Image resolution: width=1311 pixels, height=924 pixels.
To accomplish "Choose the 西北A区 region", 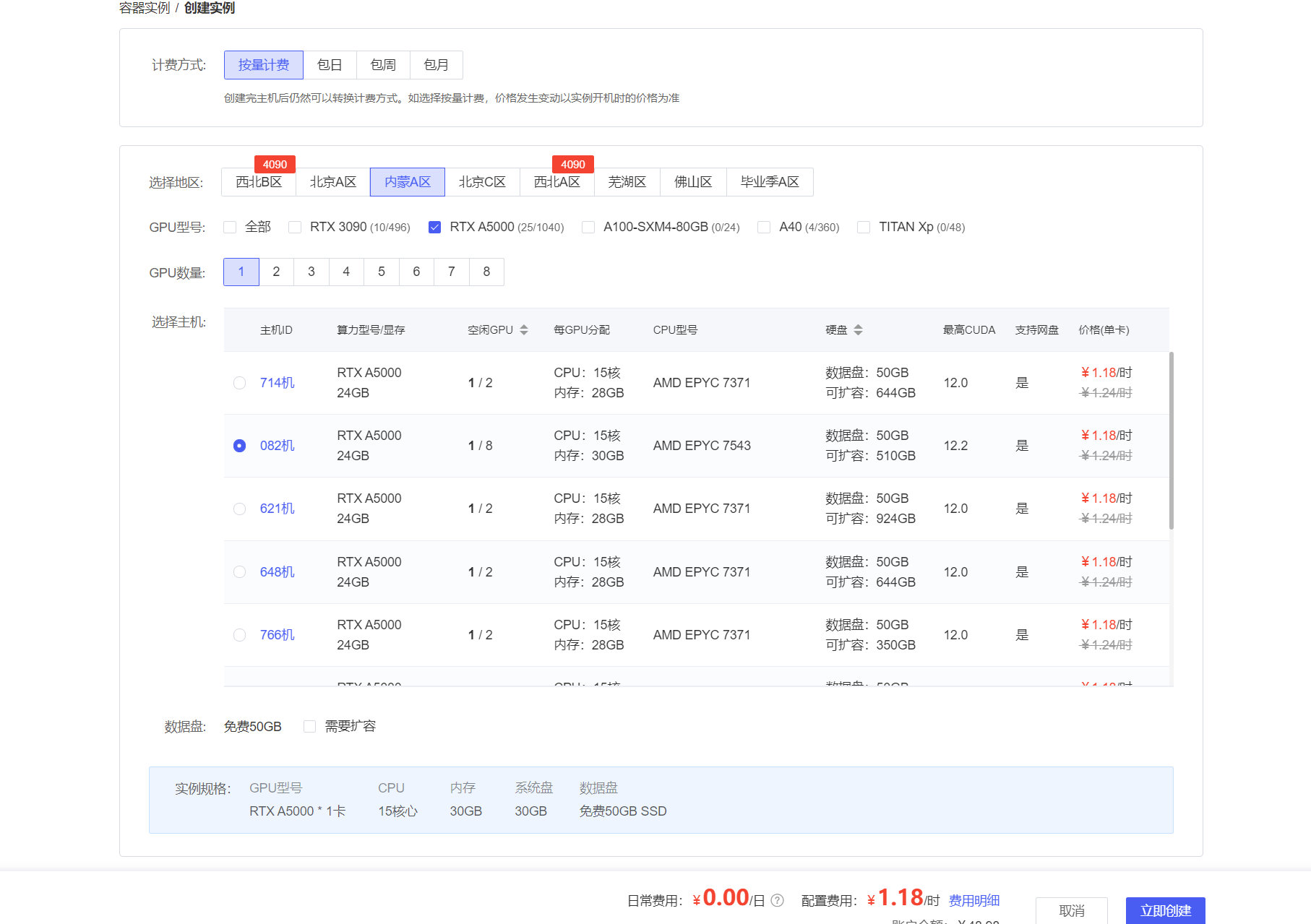I will 557,182.
